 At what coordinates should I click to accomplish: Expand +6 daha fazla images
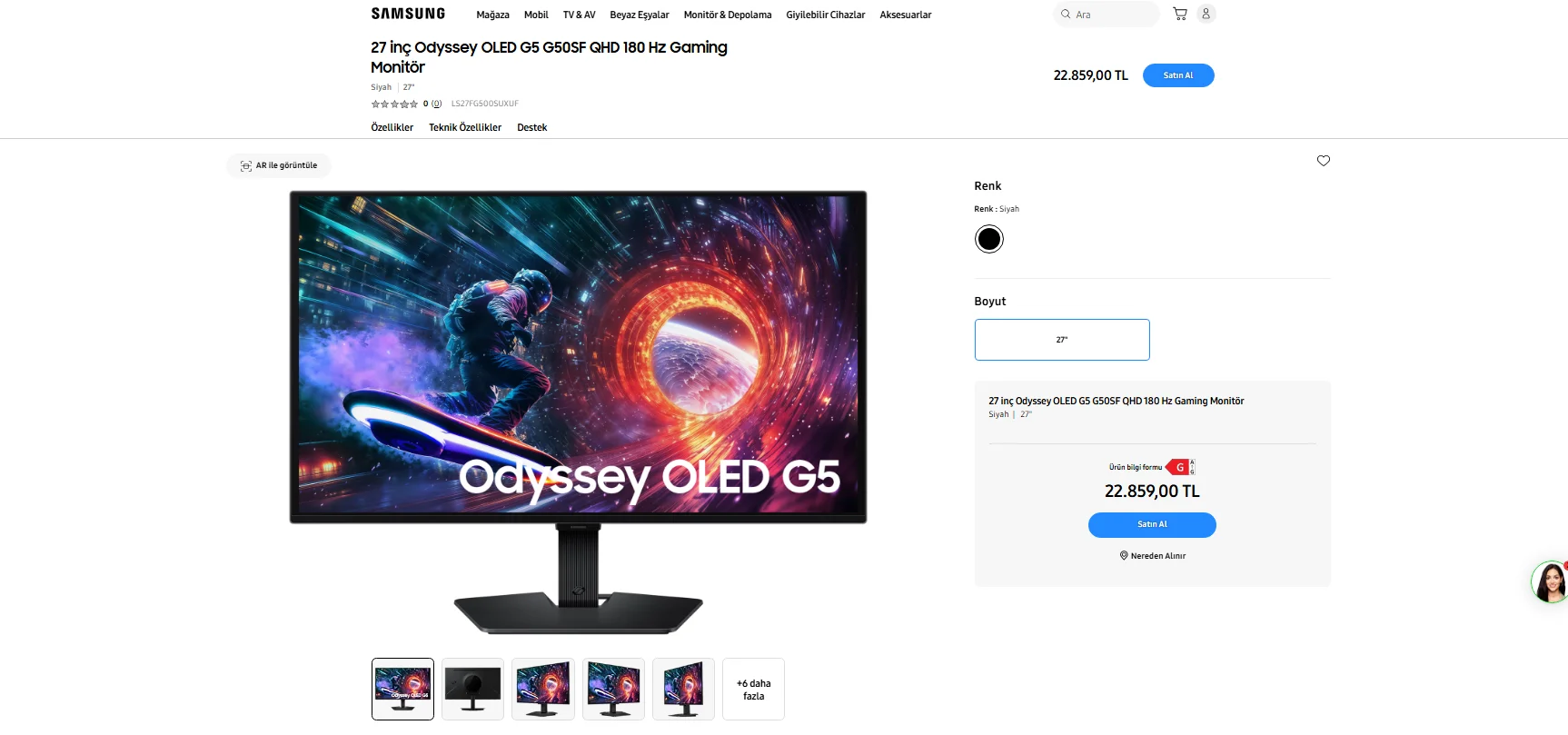[753, 690]
